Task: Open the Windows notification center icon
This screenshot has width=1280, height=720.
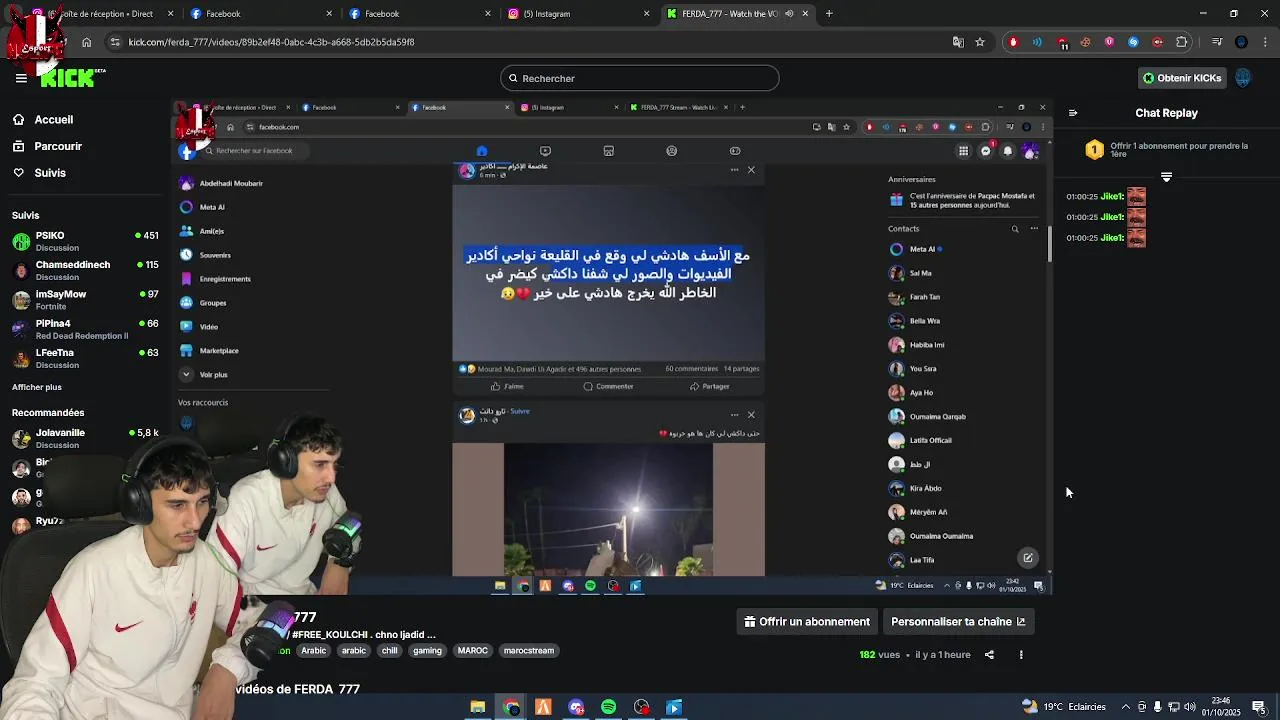Action: (1259, 707)
